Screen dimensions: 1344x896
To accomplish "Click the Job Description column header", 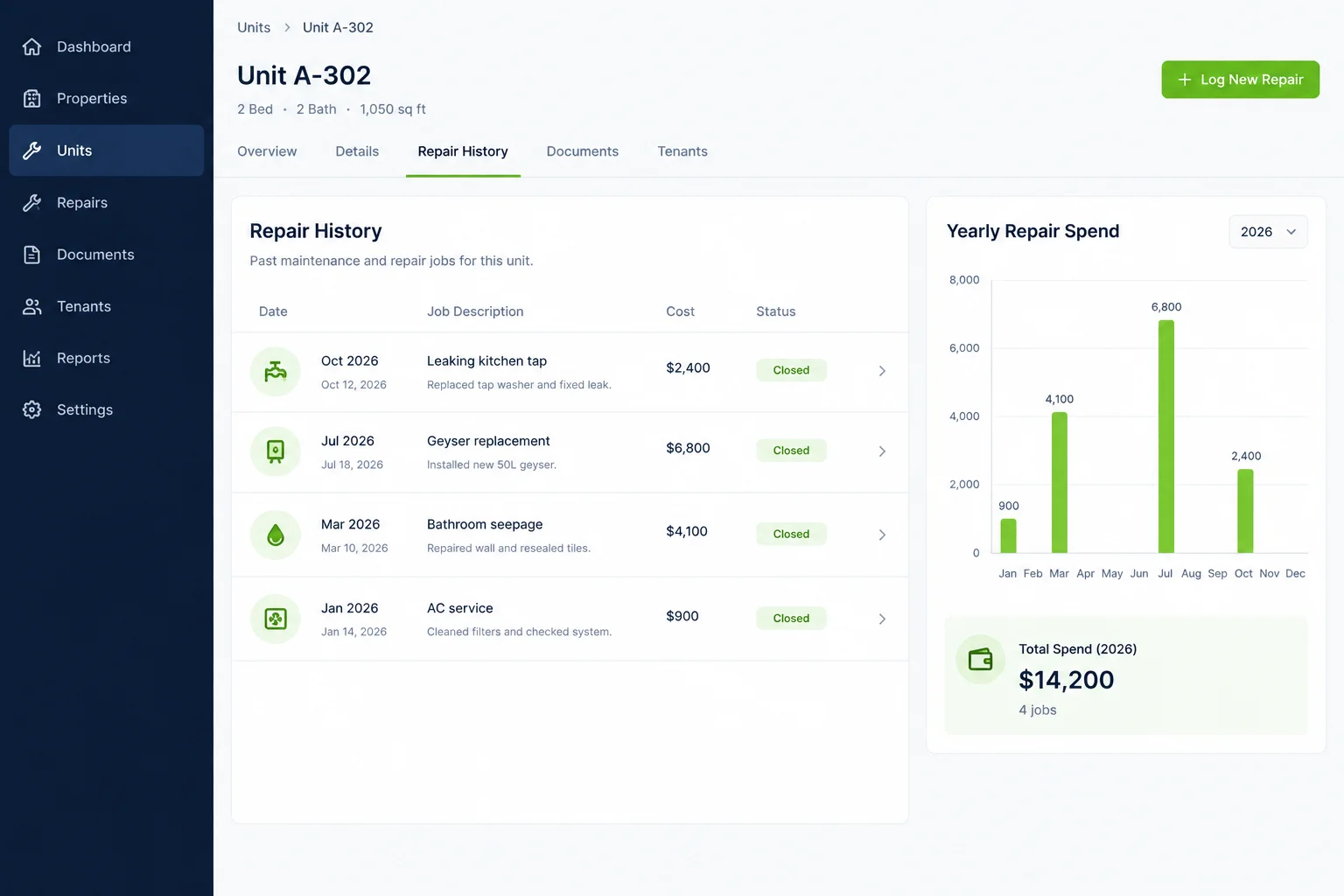I will point(475,311).
